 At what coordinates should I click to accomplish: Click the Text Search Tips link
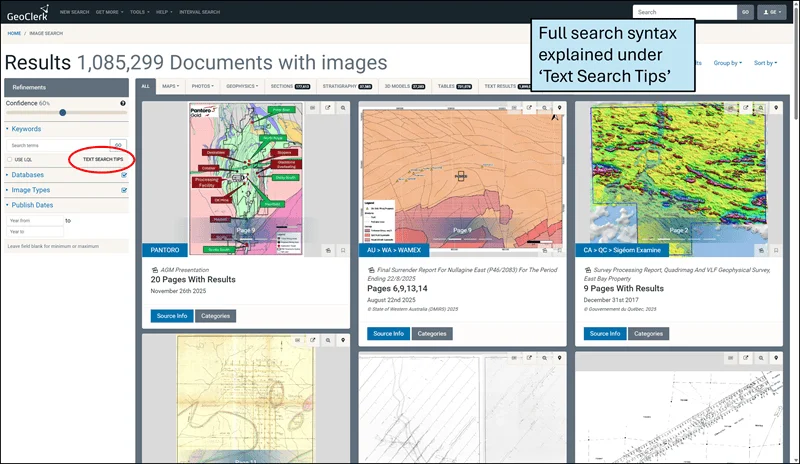[x=103, y=159]
